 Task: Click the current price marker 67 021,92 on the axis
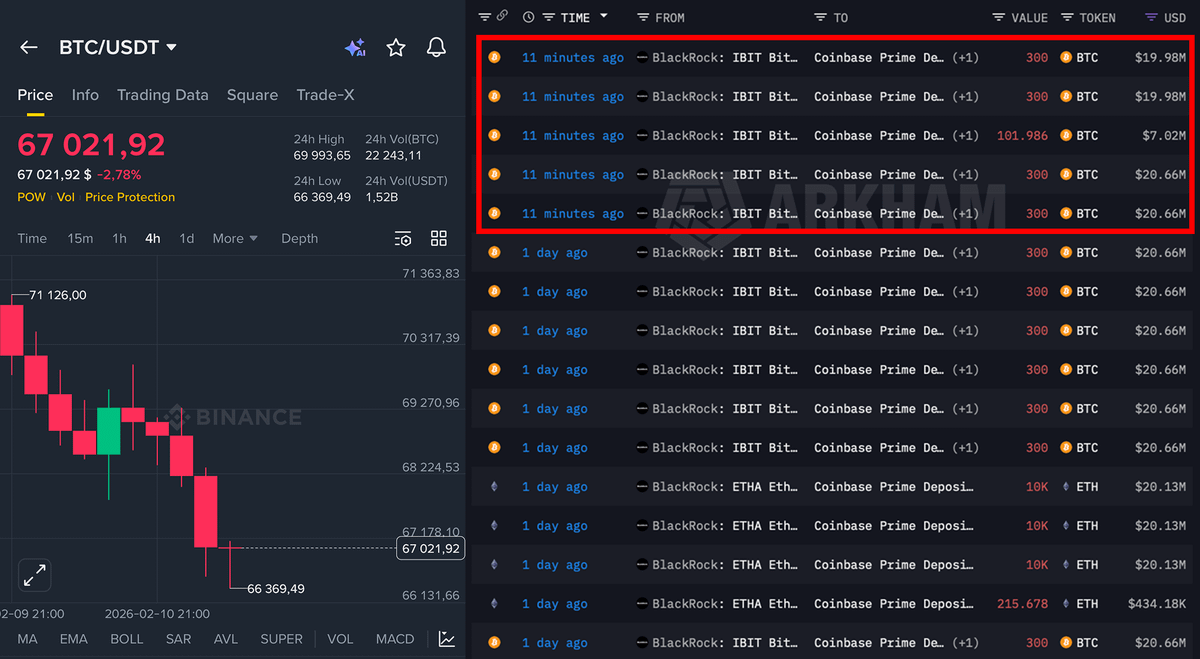(x=430, y=548)
